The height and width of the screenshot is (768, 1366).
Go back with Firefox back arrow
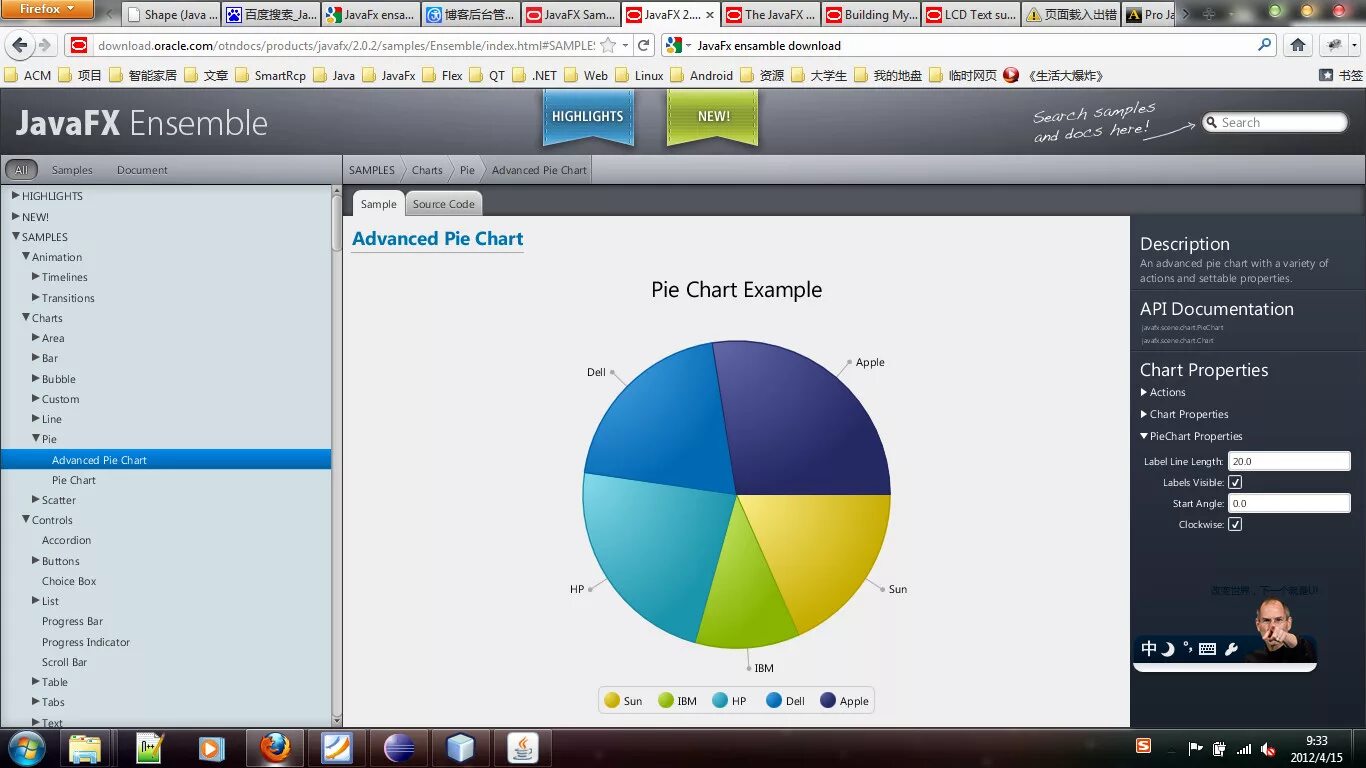pos(19,45)
